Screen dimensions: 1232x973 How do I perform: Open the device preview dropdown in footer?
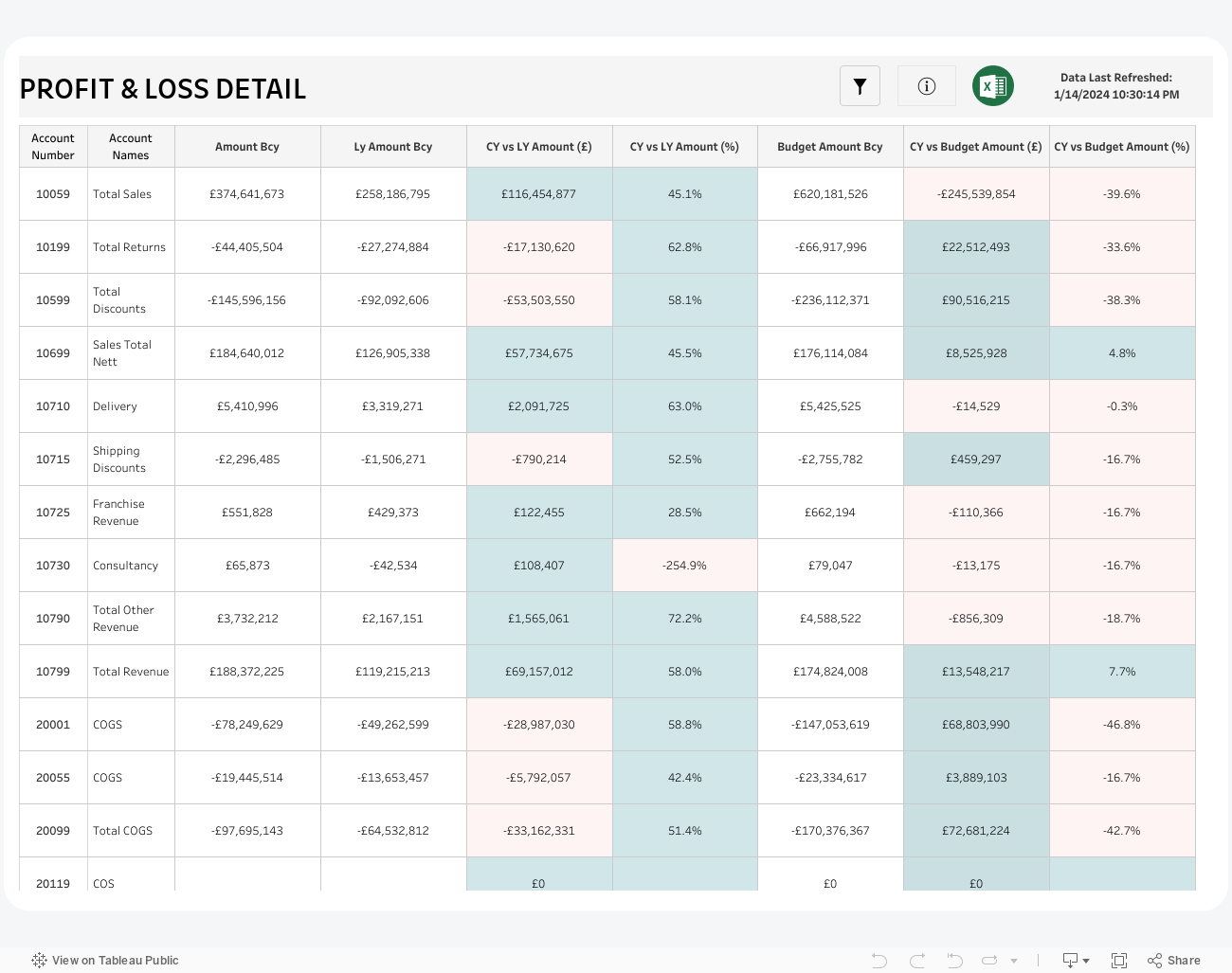pyautogui.click(x=1076, y=961)
